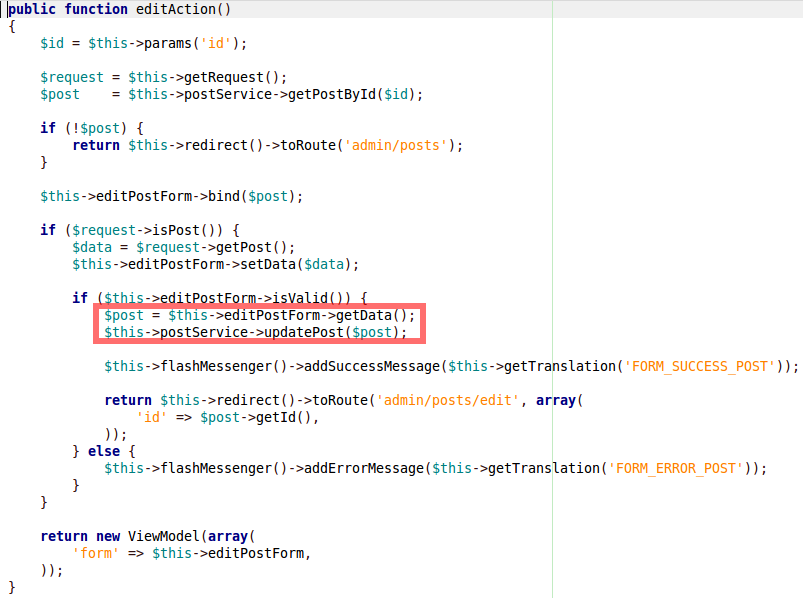Place cursor on the params('id') string
This screenshot has width=803, height=598.
pos(220,43)
